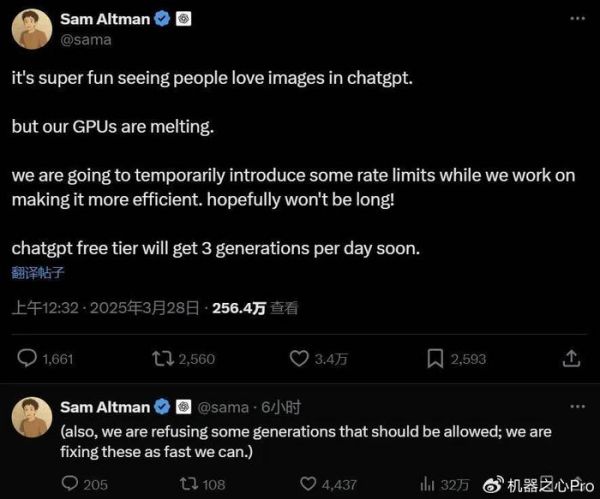Click the reply icon on the follow-up tweet
The image size is (600, 499).
[70, 484]
